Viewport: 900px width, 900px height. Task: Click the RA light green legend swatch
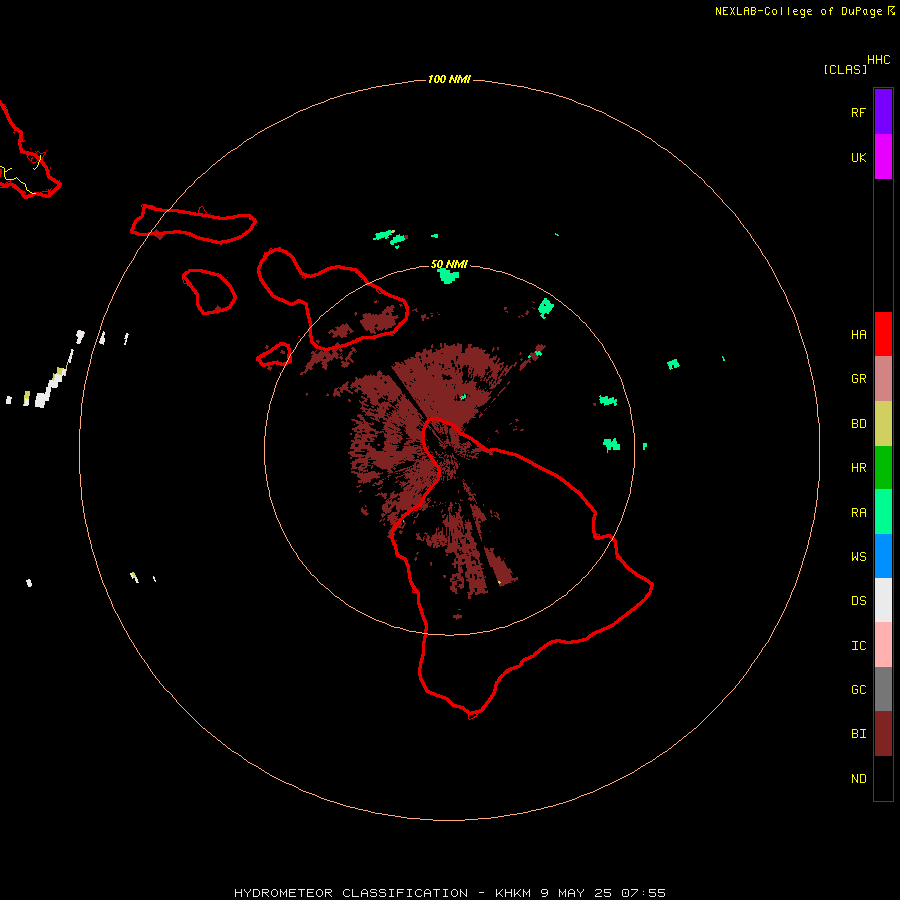[x=883, y=512]
